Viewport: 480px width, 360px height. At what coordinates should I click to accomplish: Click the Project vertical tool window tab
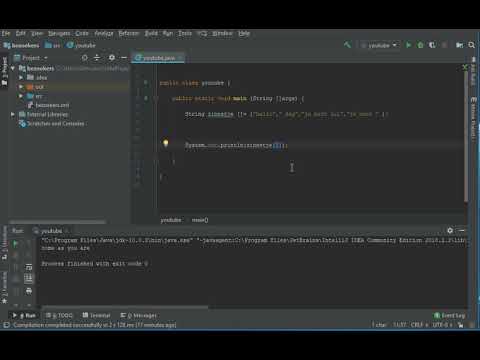(4, 71)
